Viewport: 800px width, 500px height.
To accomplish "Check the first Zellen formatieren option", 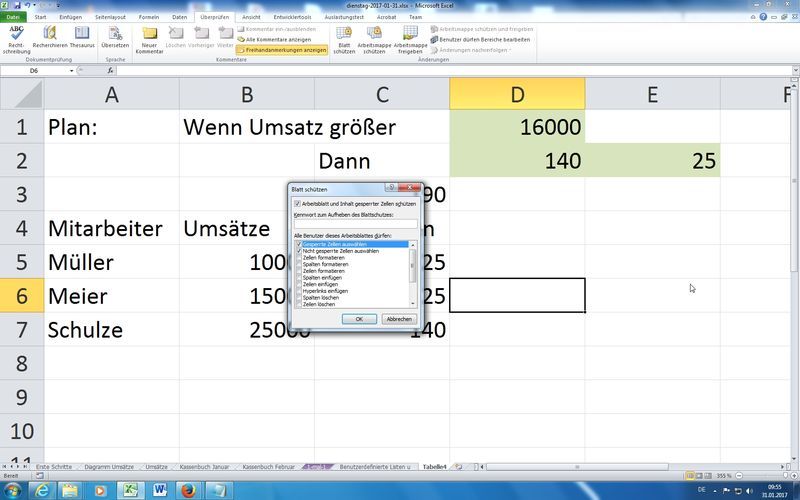I will point(298,258).
